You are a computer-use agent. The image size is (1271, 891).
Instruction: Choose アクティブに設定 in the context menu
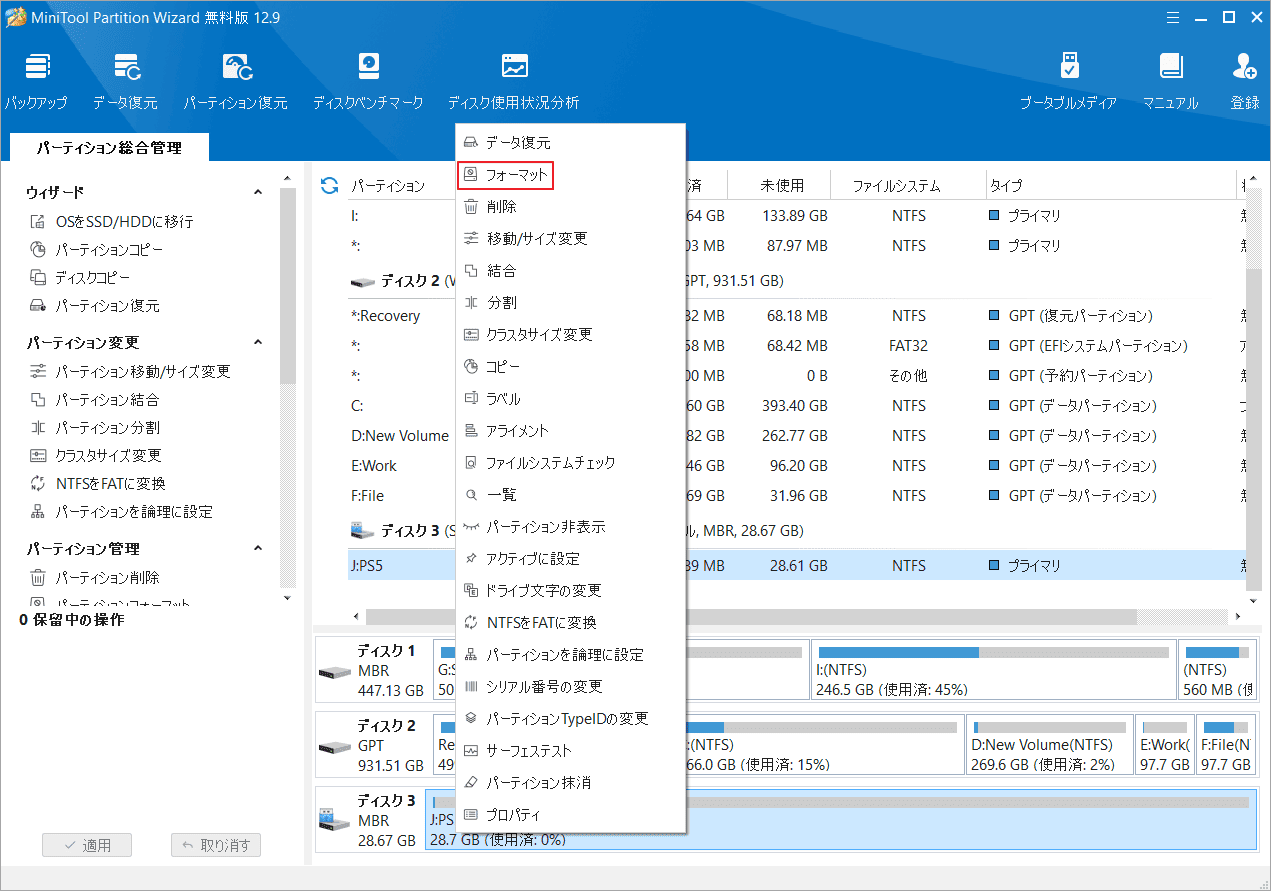pos(570,559)
